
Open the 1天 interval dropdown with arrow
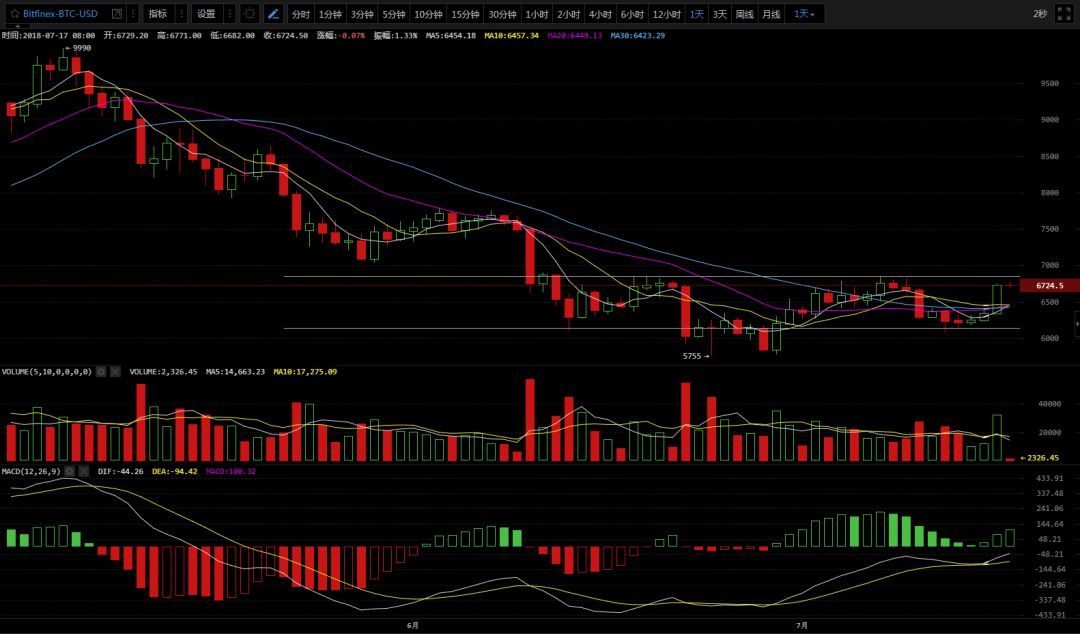804,14
